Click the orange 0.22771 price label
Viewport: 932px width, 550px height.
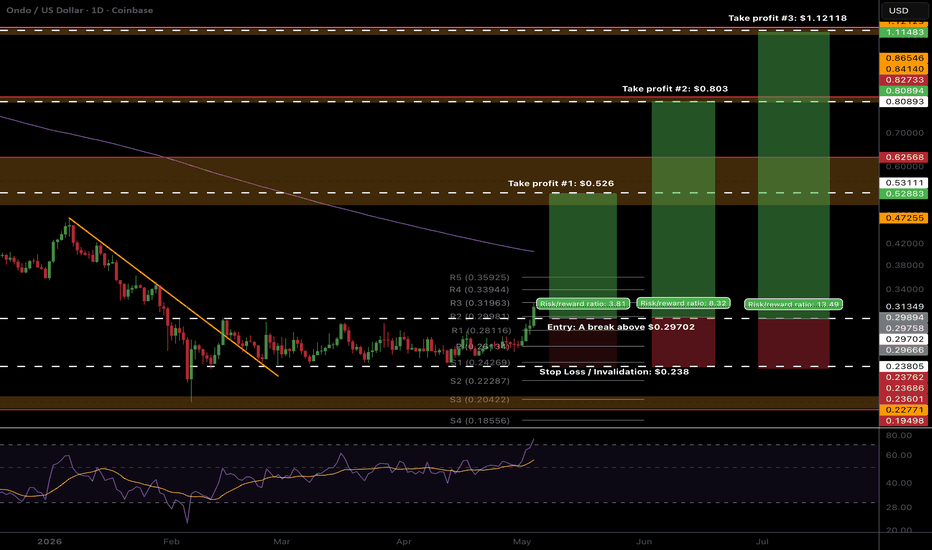click(903, 410)
